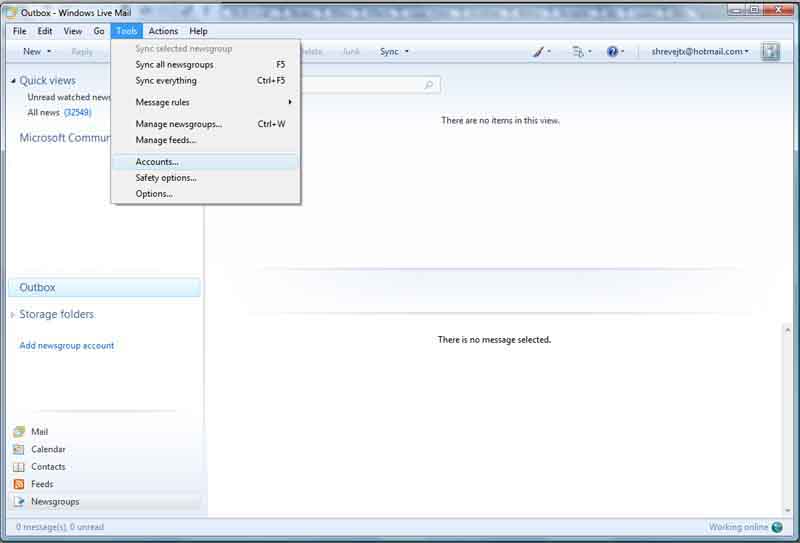Viewport: 800px width, 543px height.
Task: Click the search magnifier icon
Action: [429, 85]
